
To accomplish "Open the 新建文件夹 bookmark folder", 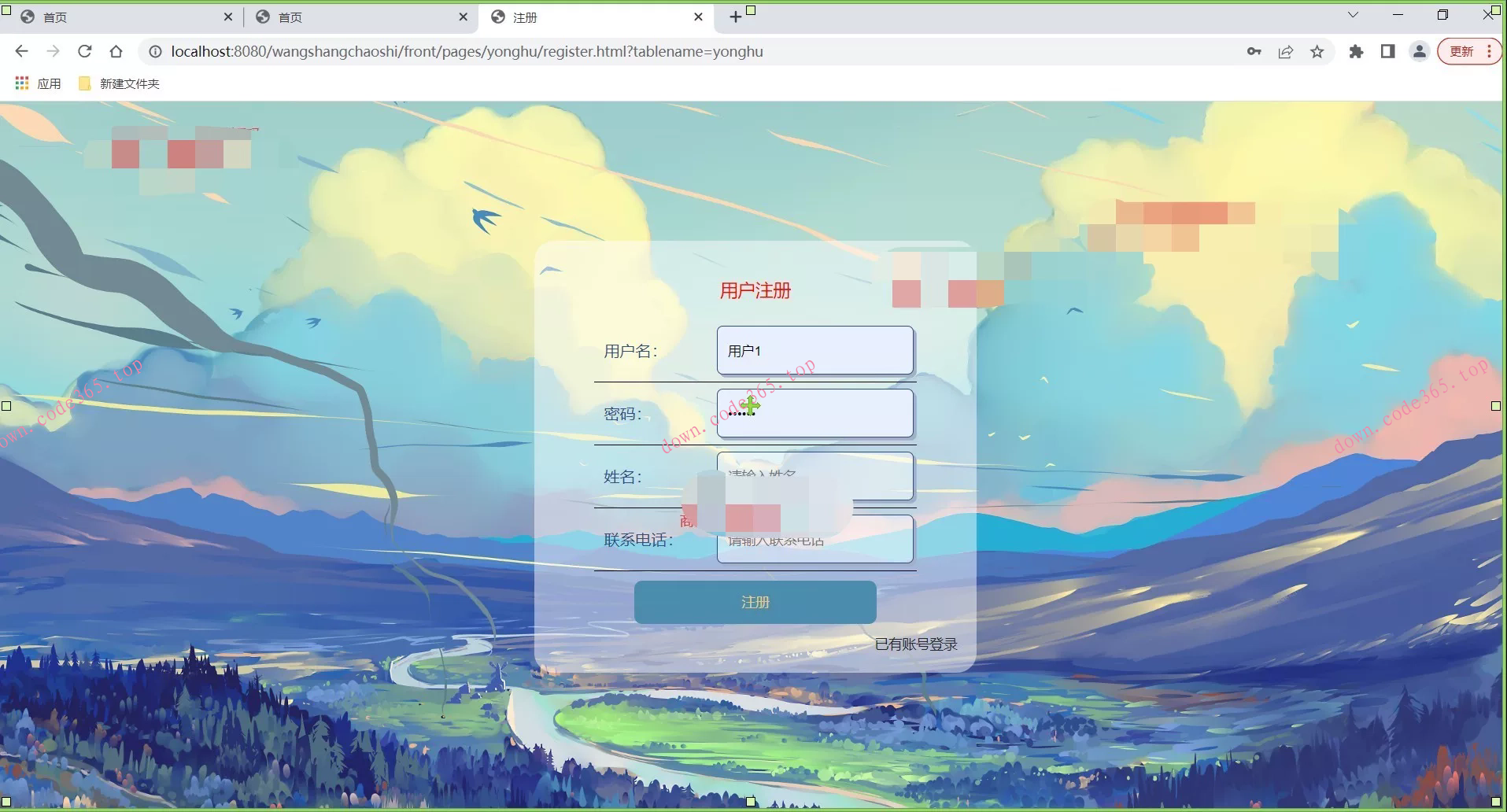I will click(x=119, y=83).
